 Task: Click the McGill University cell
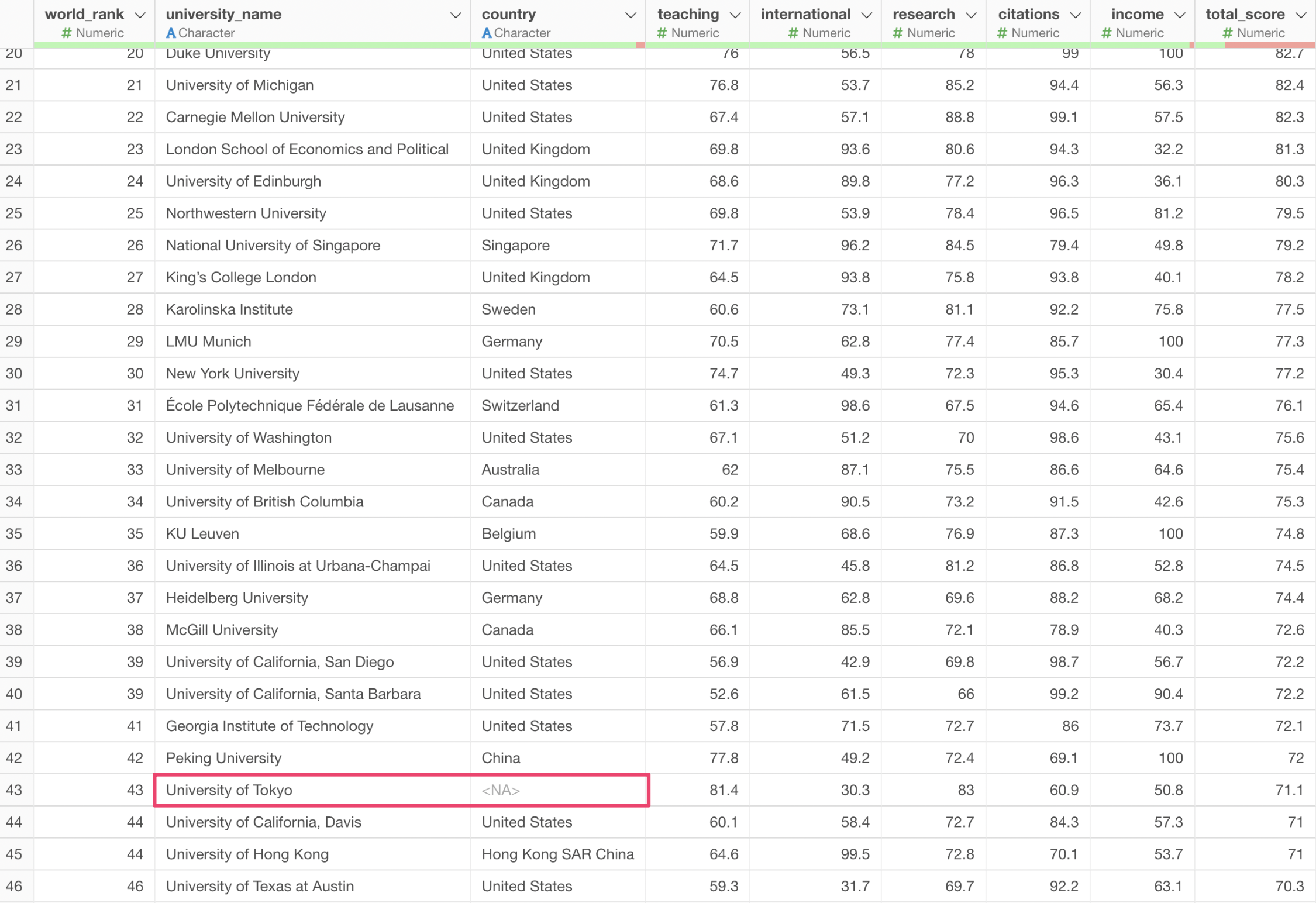[x=312, y=630]
